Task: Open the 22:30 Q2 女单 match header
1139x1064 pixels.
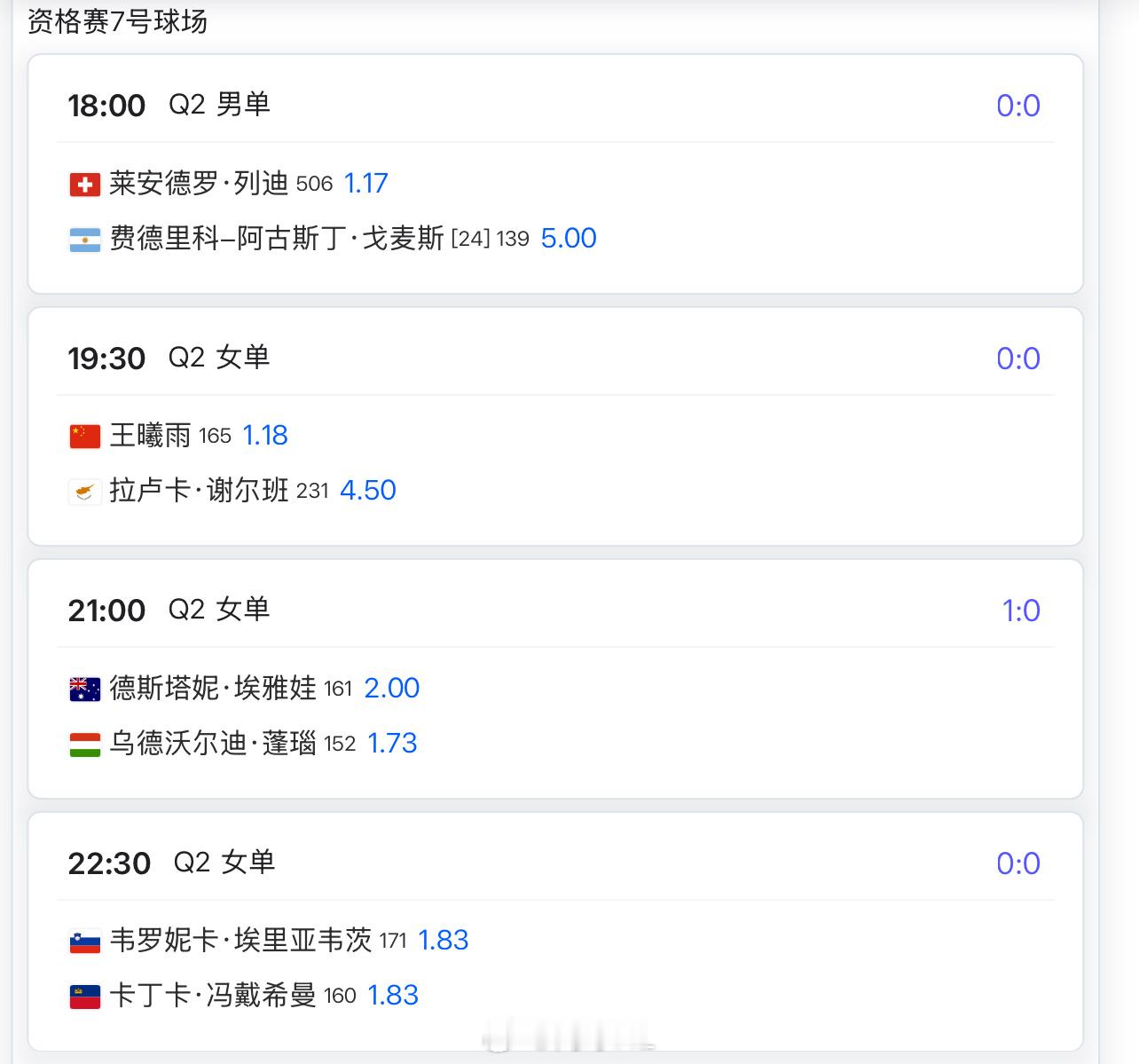Action: pyautogui.click(x=171, y=863)
